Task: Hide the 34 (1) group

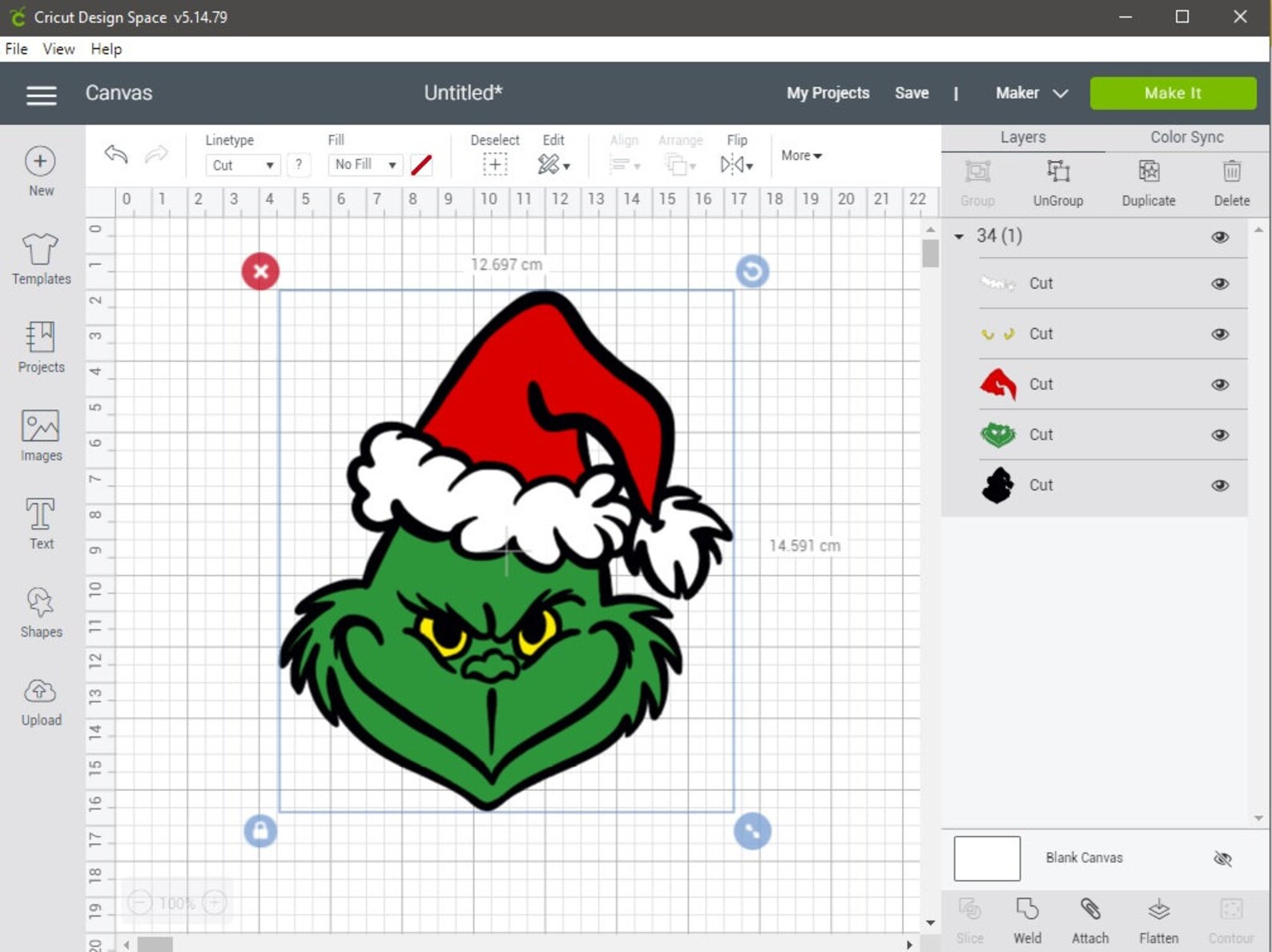Action: tap(1220, 237)
